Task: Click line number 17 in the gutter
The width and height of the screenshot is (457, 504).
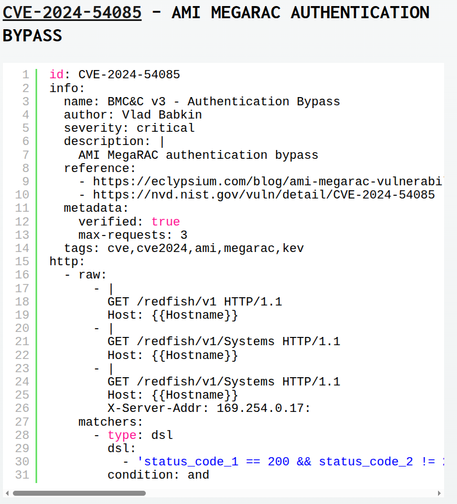Action: (x=22, y=288)
